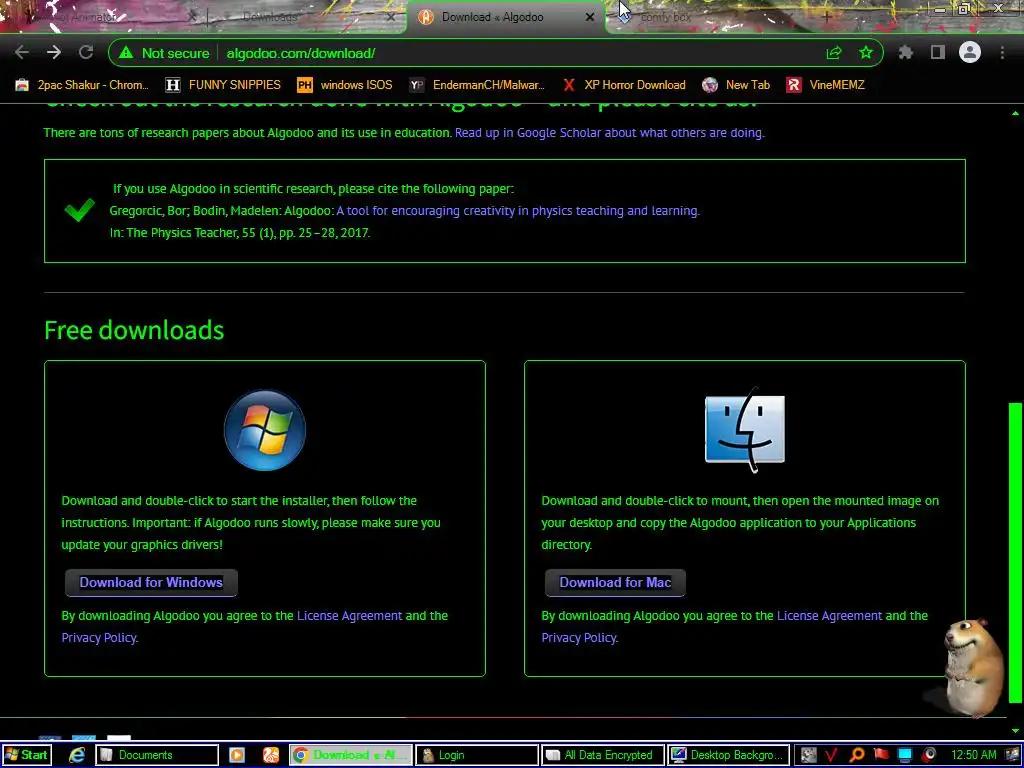Open Privacy Policy under Windows download

(99, 638)
